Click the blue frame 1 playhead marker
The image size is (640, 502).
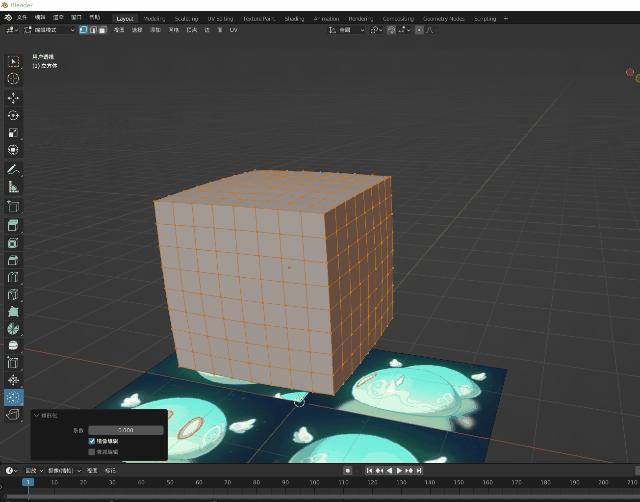click(x=28, y=482)
